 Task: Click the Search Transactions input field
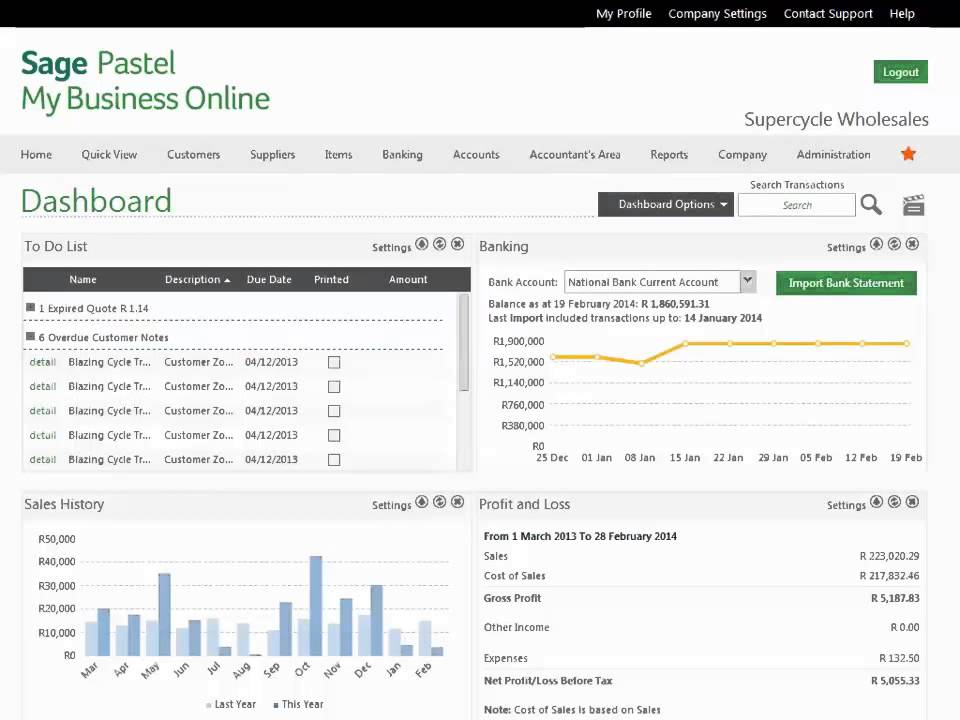click(x=797, y=205)
